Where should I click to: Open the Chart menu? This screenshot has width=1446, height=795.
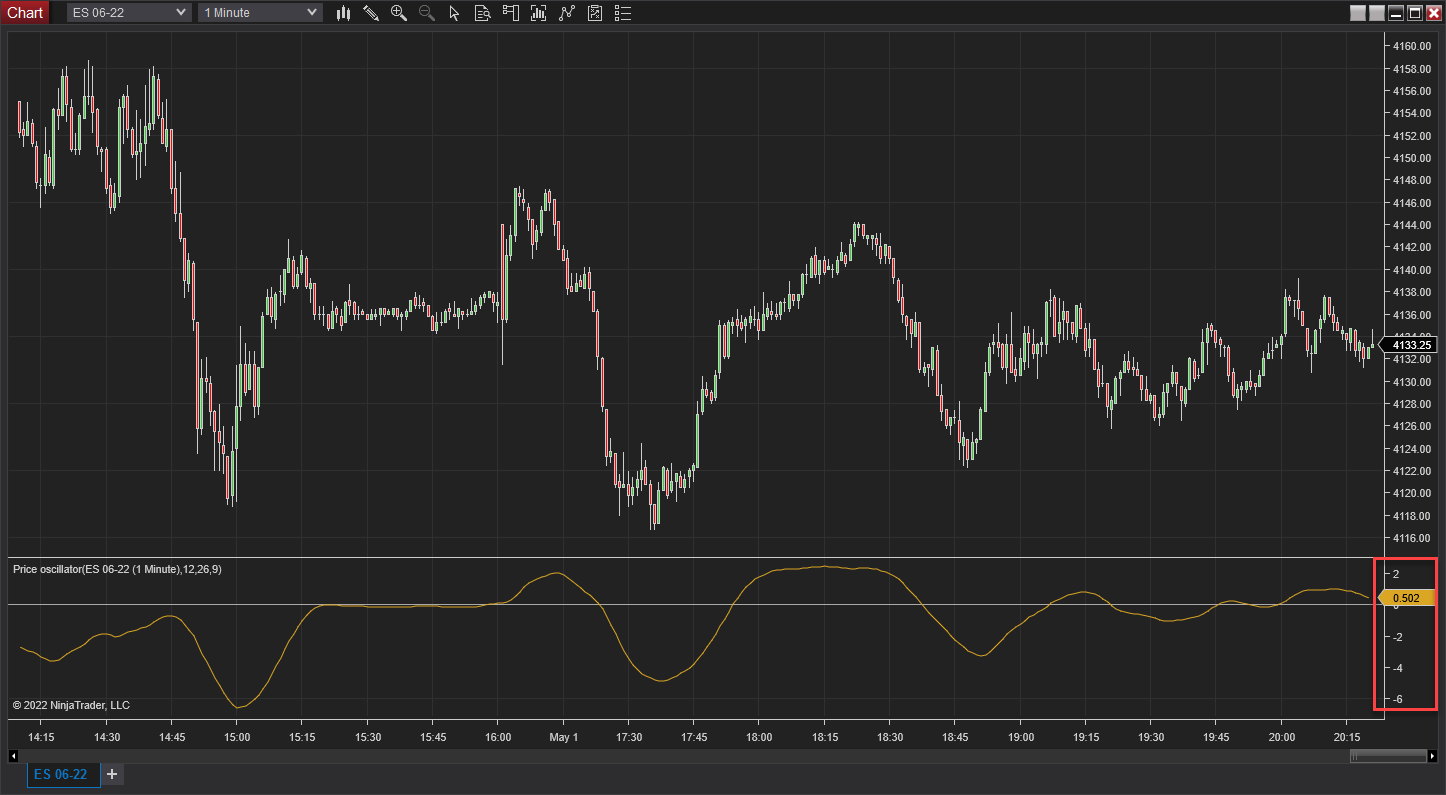(25, 12)
